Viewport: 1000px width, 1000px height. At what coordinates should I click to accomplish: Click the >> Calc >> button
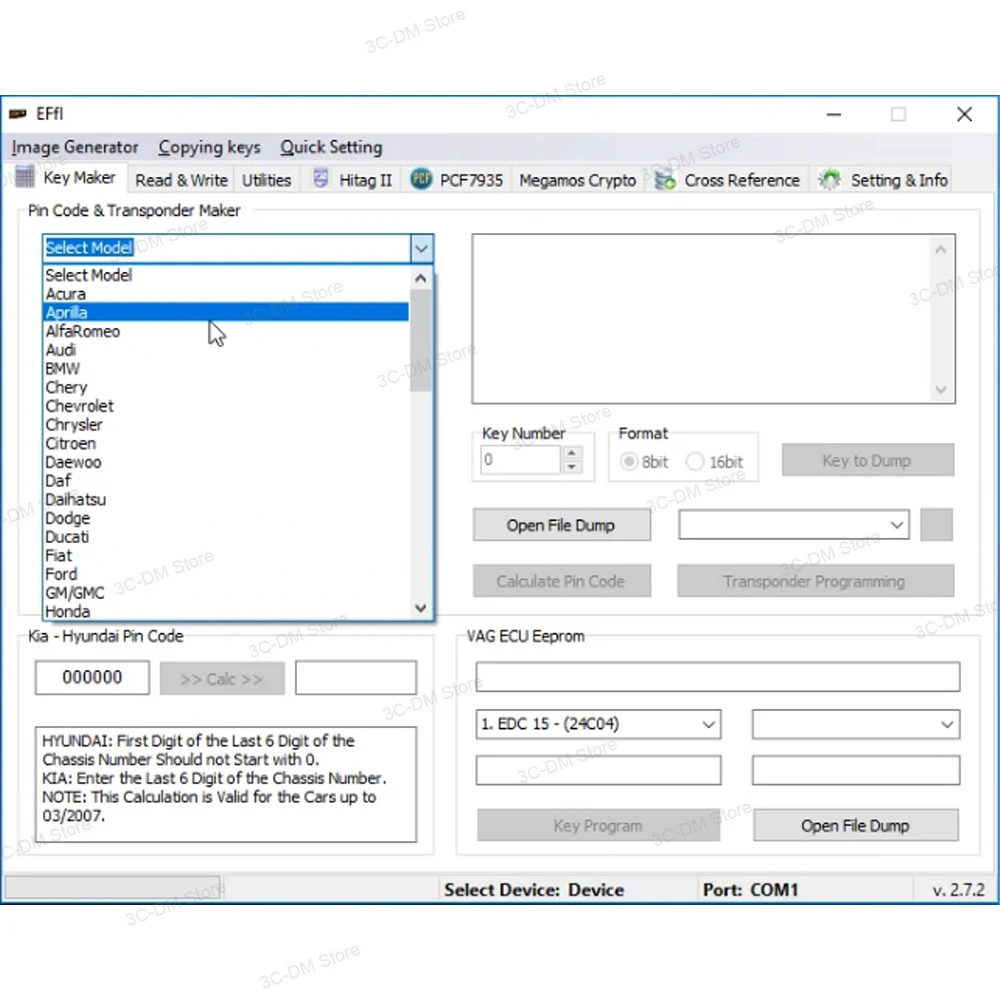coord(221,679)
